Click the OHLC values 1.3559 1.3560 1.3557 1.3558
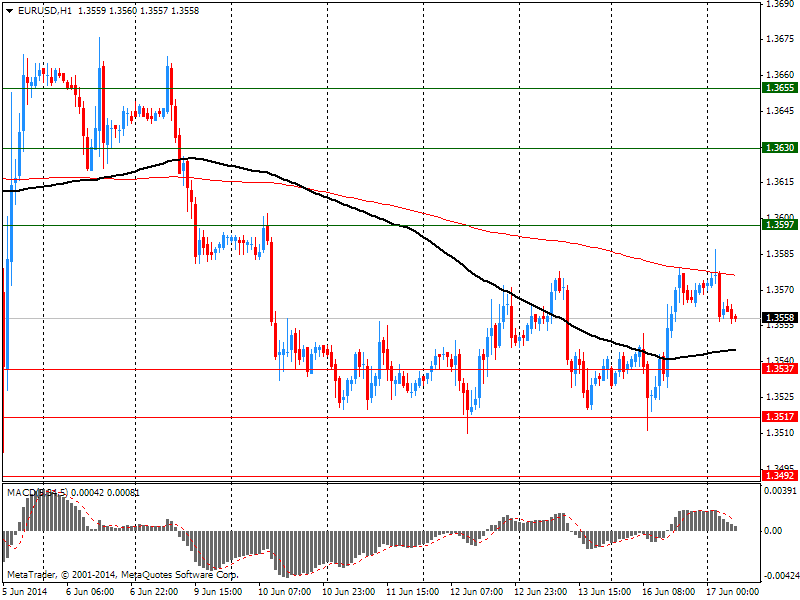Image resolution: width=800 pixels, height=600 pixels. point(138,10)
